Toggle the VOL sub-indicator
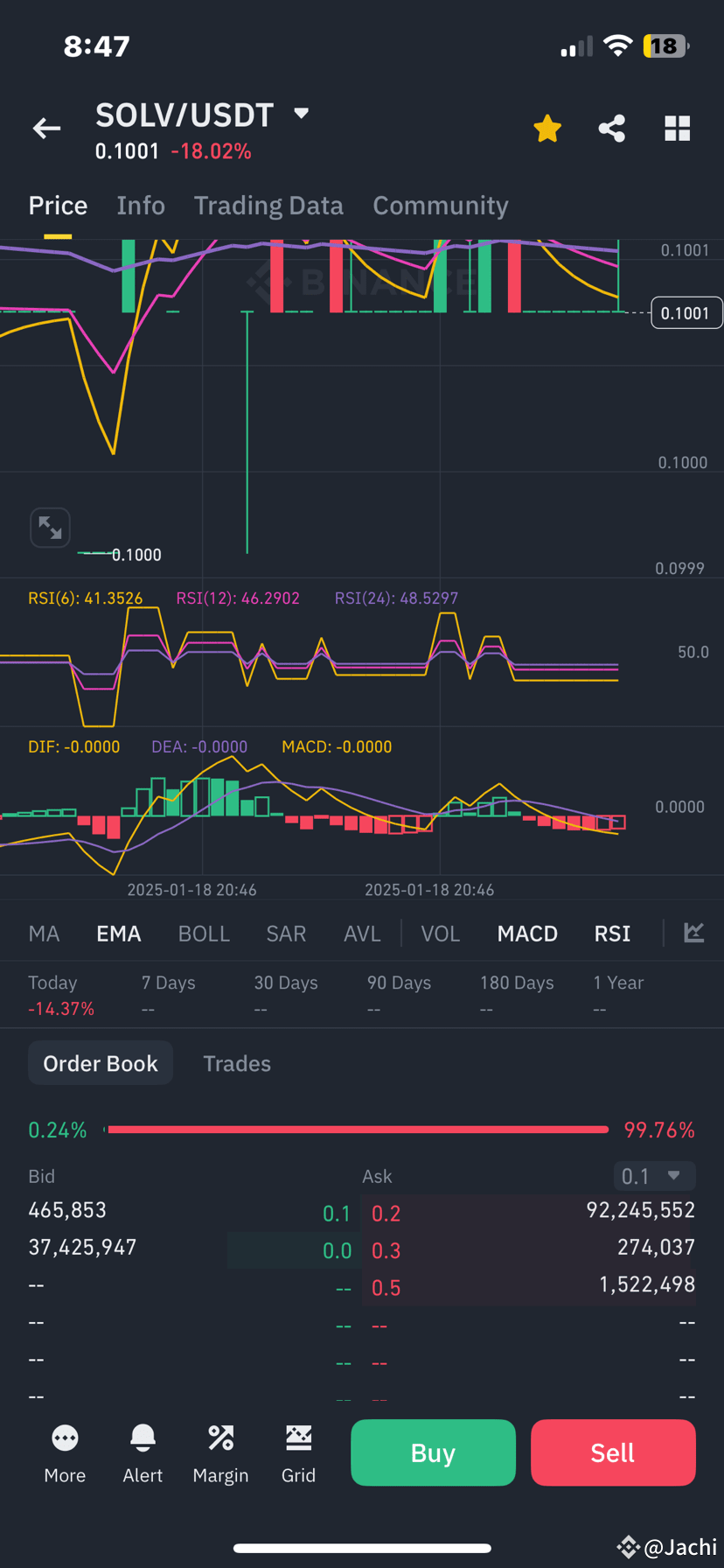The height and width of the screenshot is (1568, 724). tap(441, 934)
